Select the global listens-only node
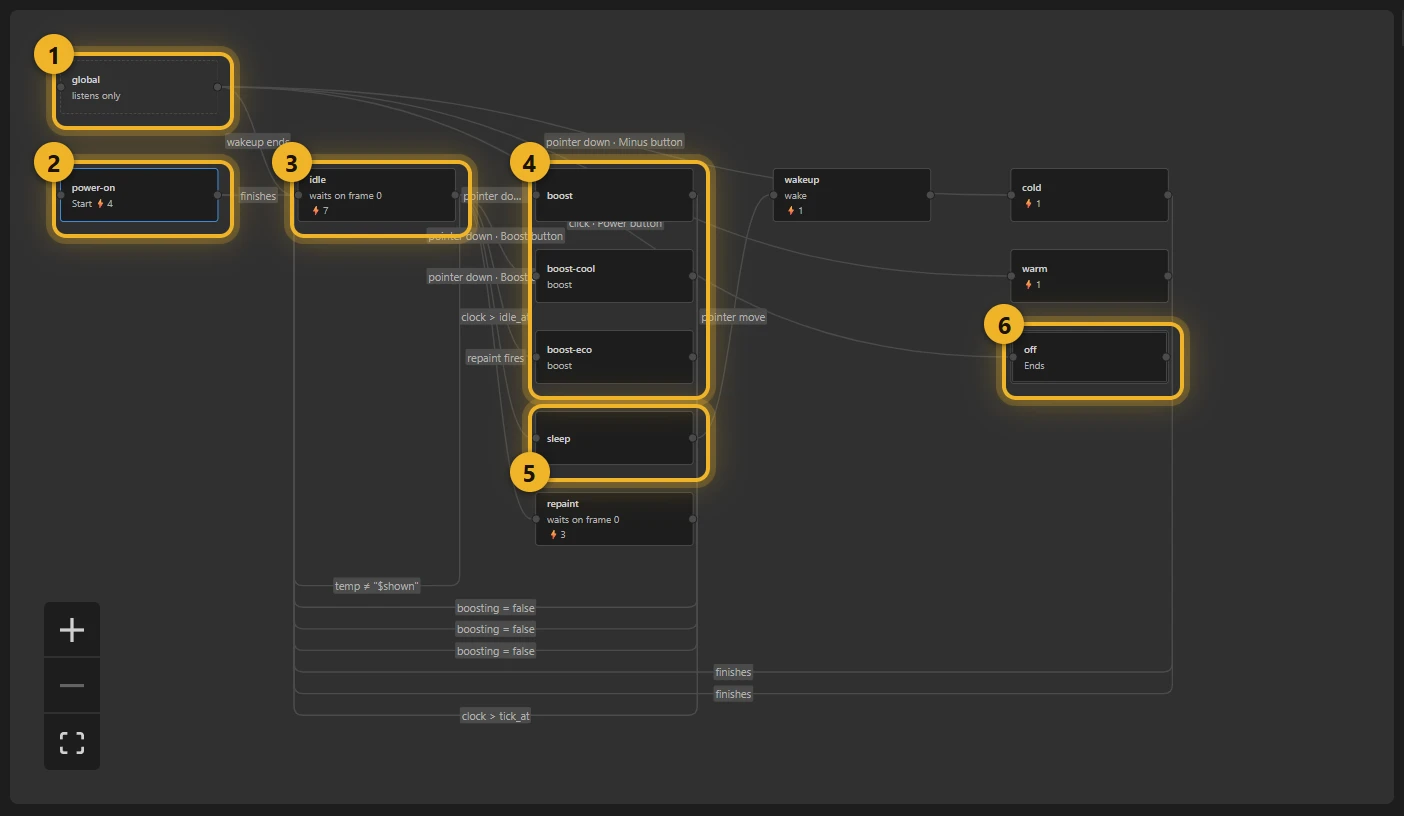The height and width of the screenshot is (816, 1404). click(x=139, y=87)
